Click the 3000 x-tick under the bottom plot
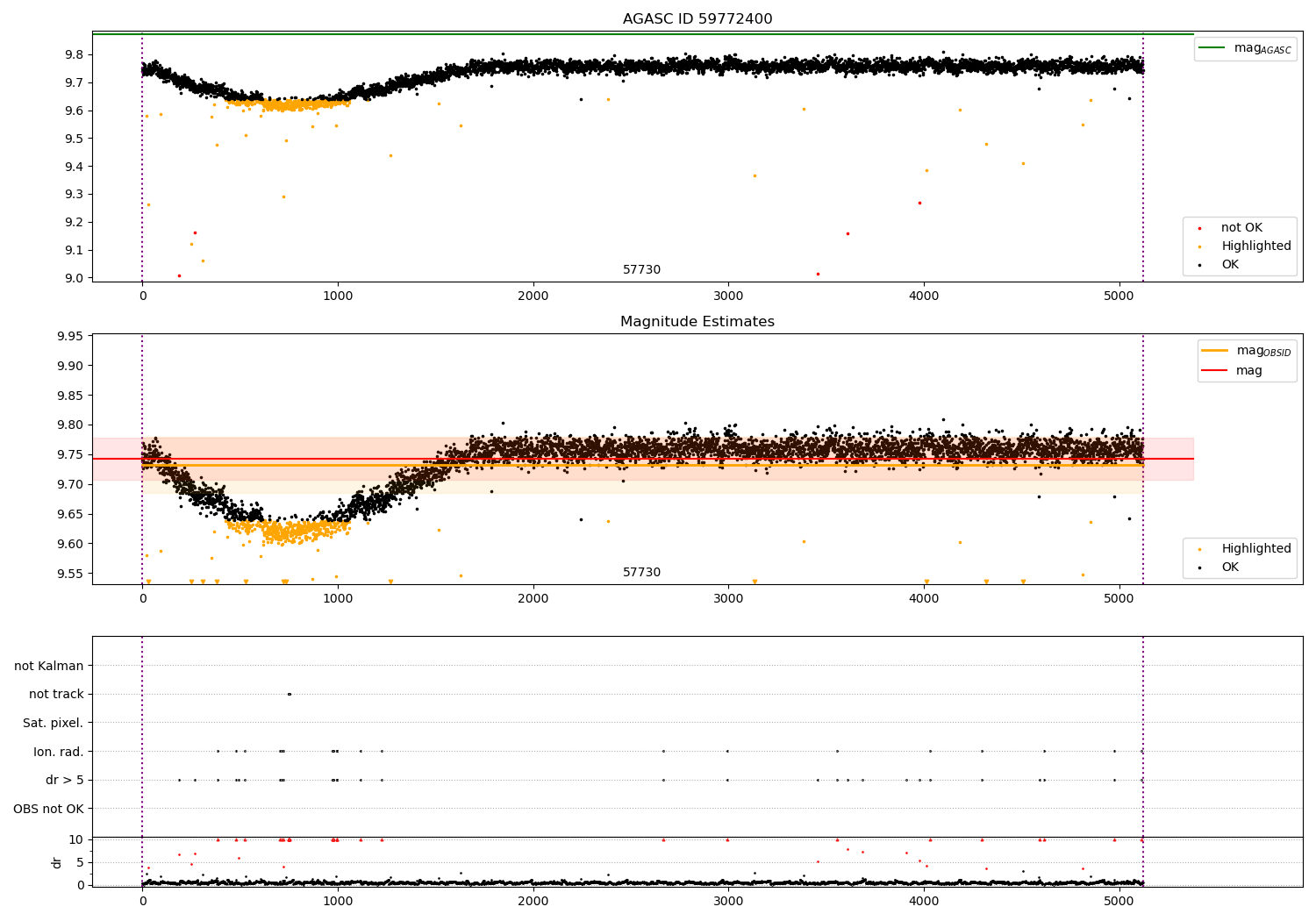 pyautogui.click(x=728, y=901)
